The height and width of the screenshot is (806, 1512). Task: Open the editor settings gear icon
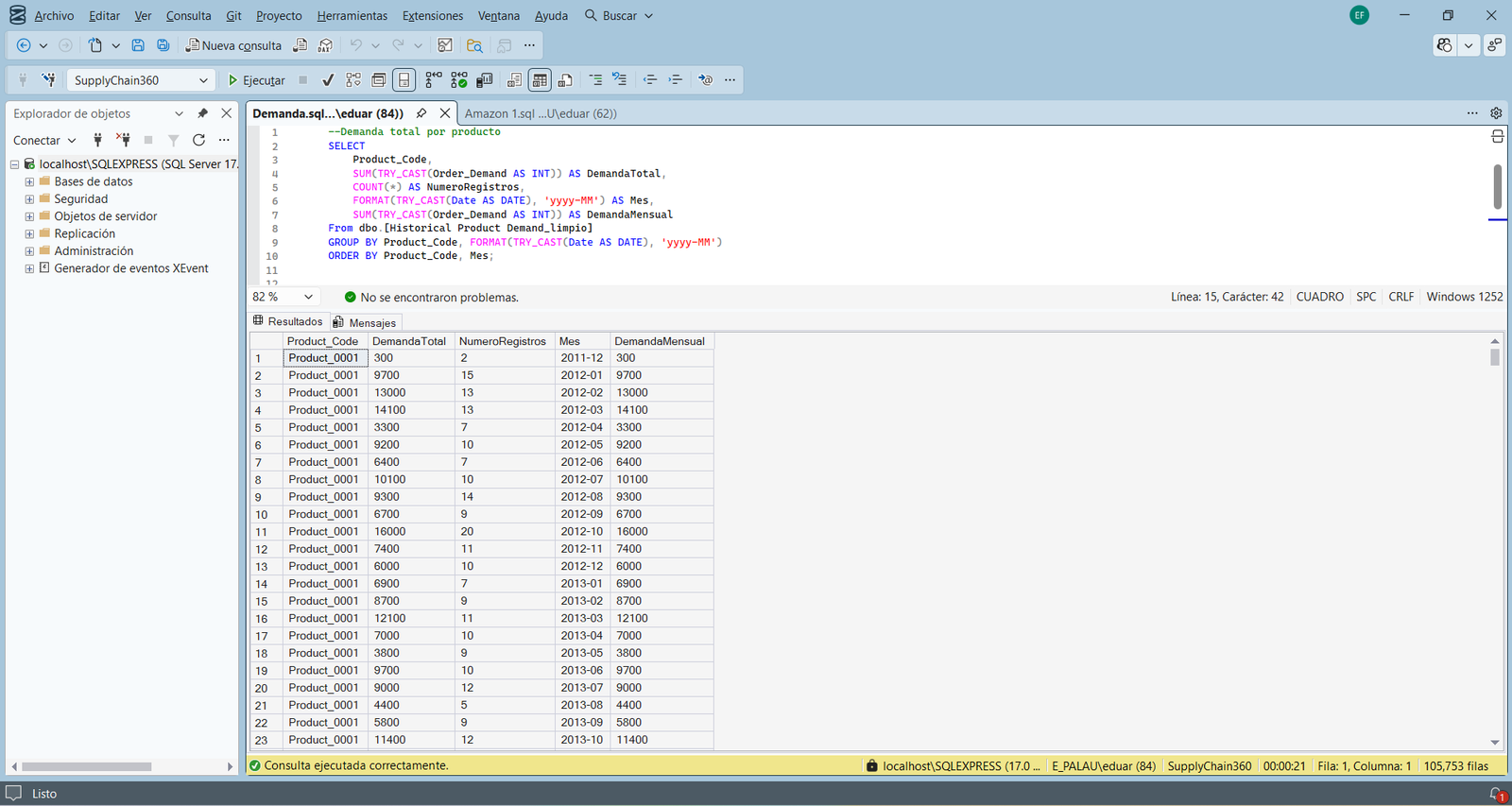click(1496, 113)
